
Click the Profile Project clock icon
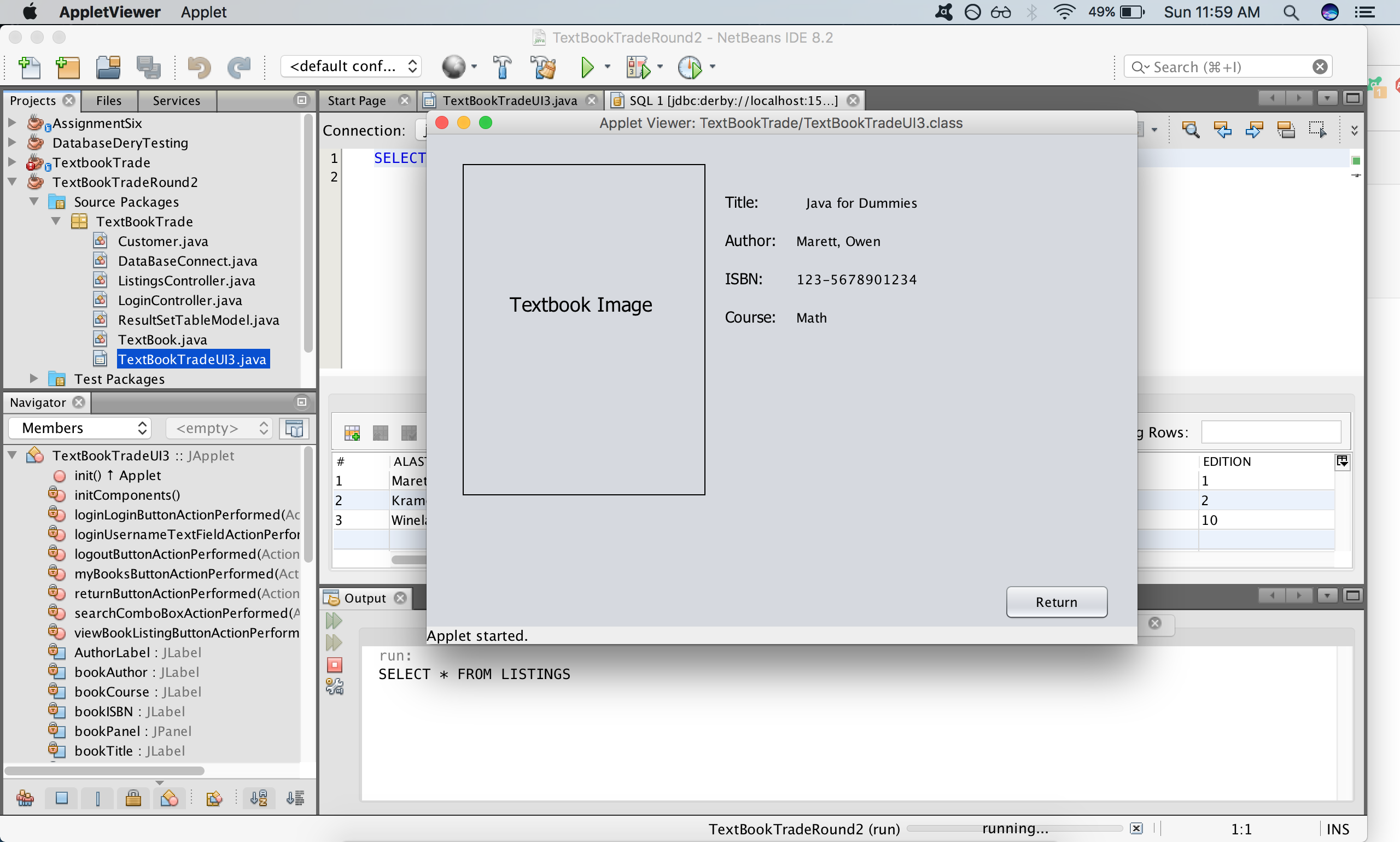(690, 67)
